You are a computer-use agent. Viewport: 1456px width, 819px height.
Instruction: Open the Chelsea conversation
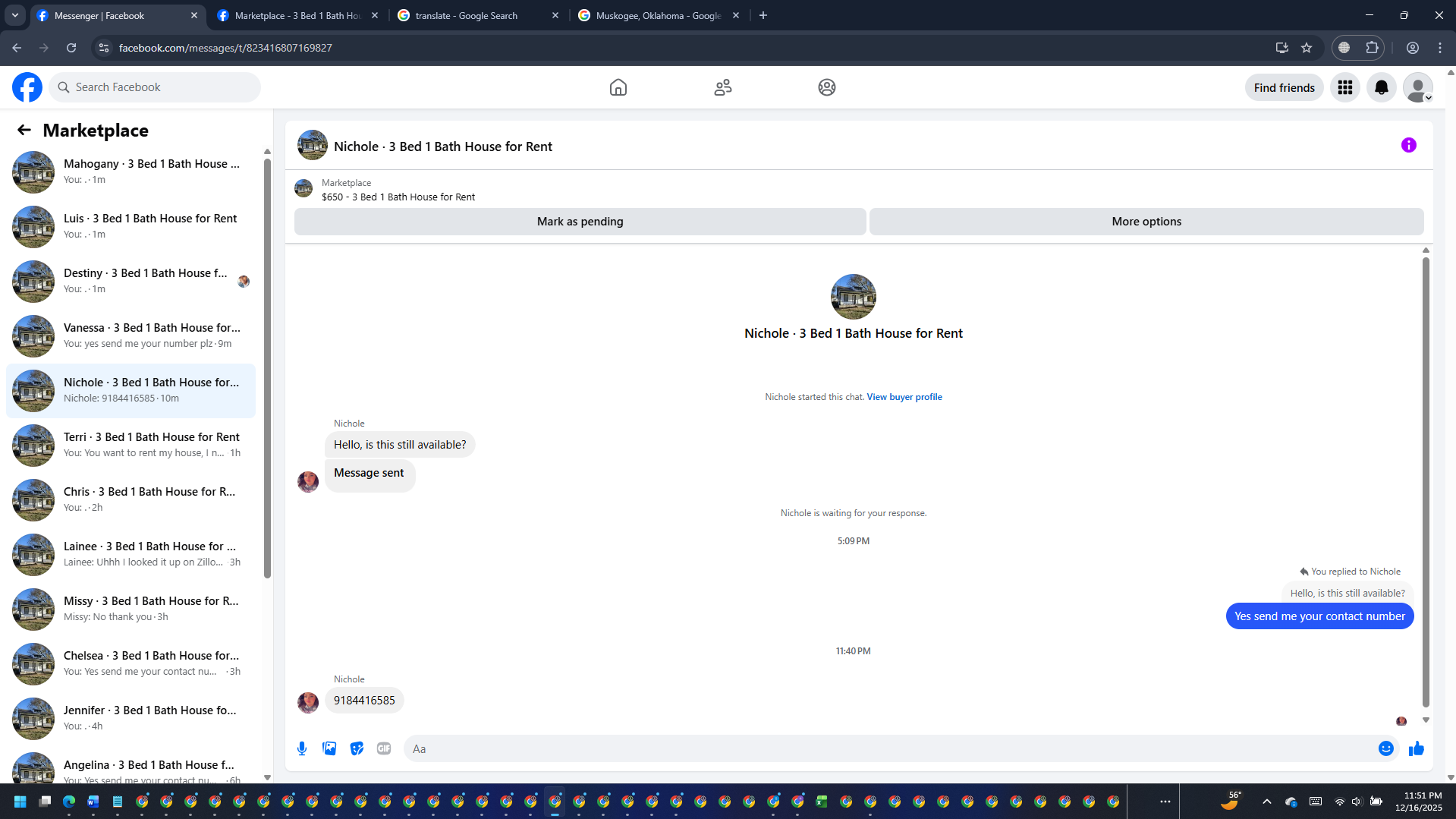pyautogui.click(x=131, y=663)
